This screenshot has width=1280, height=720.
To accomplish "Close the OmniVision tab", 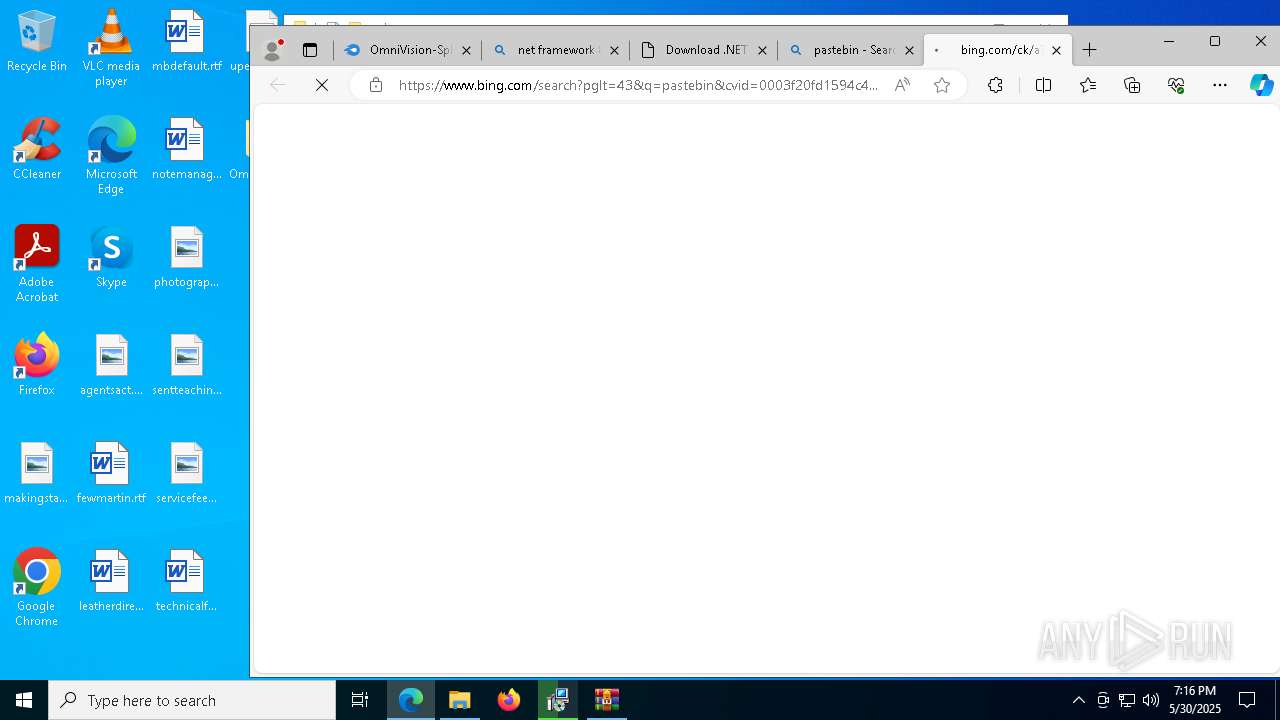I will pyautogui.click(x=466, y=50).
